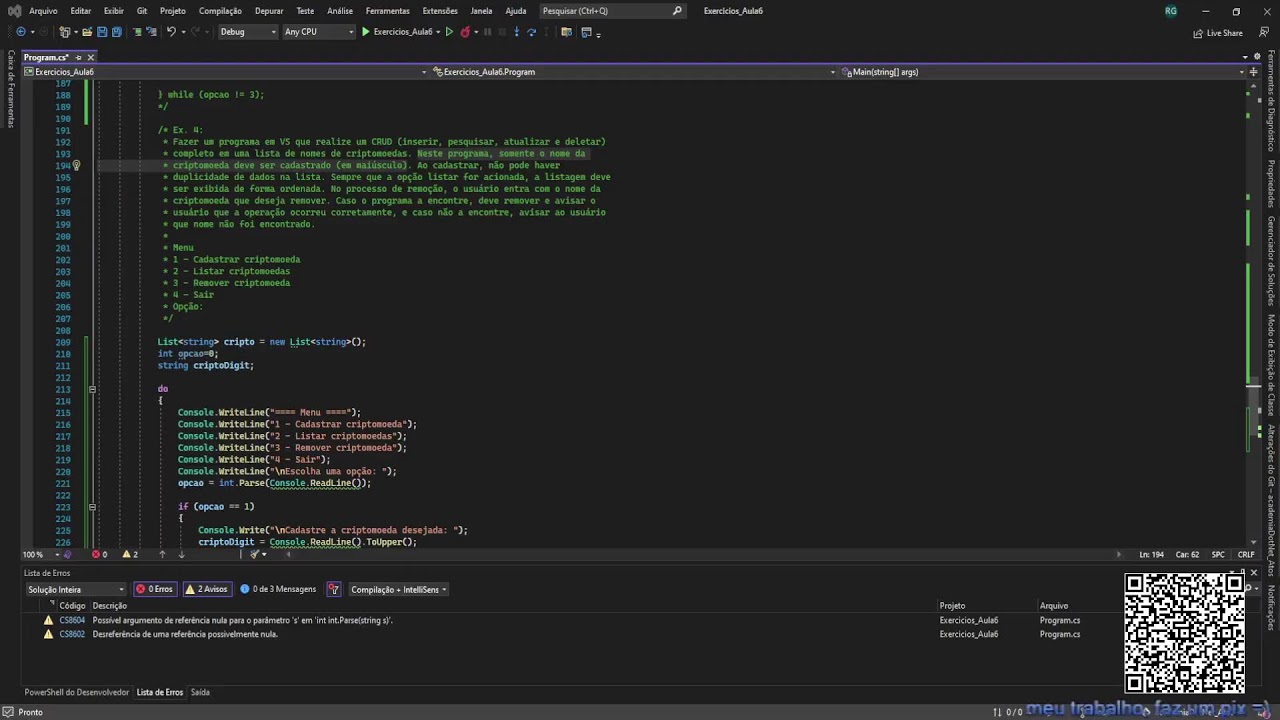Go to previous issue up arrow
Image resolution: width=1280 pixels, height=720 pixels.
tap(162, 554)
